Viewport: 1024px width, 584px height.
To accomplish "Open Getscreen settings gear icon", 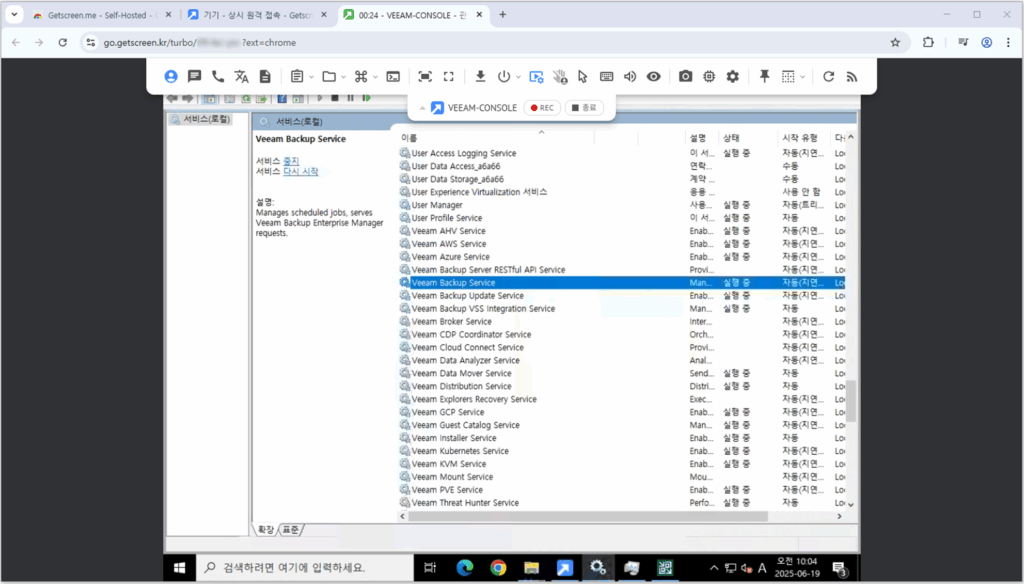I will 733,76.
